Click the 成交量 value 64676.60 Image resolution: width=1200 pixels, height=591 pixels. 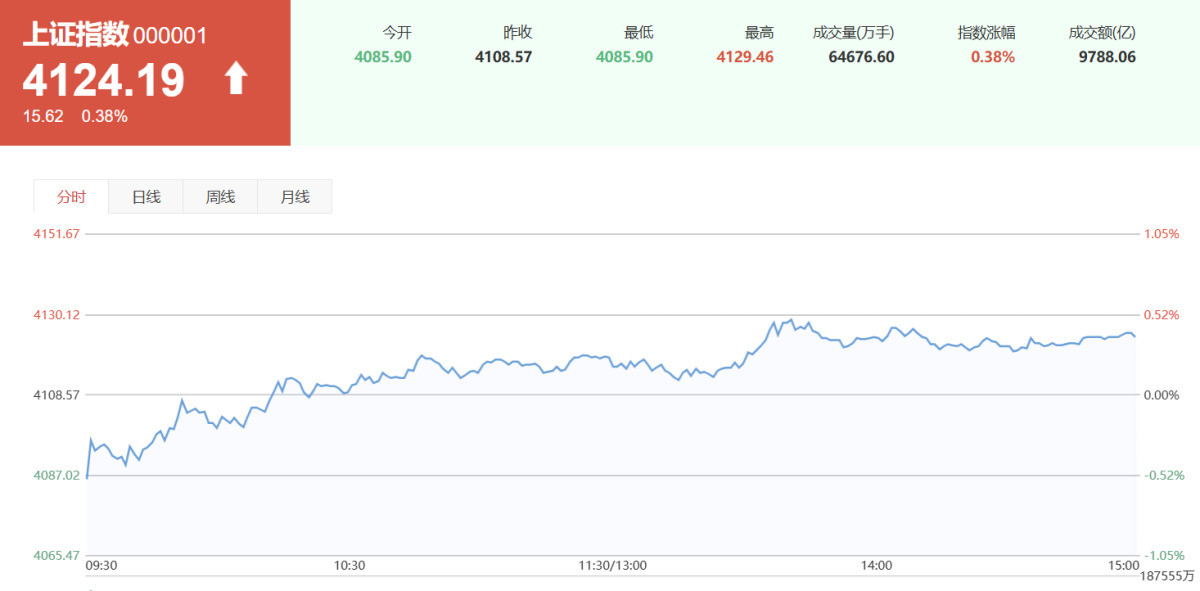[x=861, y=57]
